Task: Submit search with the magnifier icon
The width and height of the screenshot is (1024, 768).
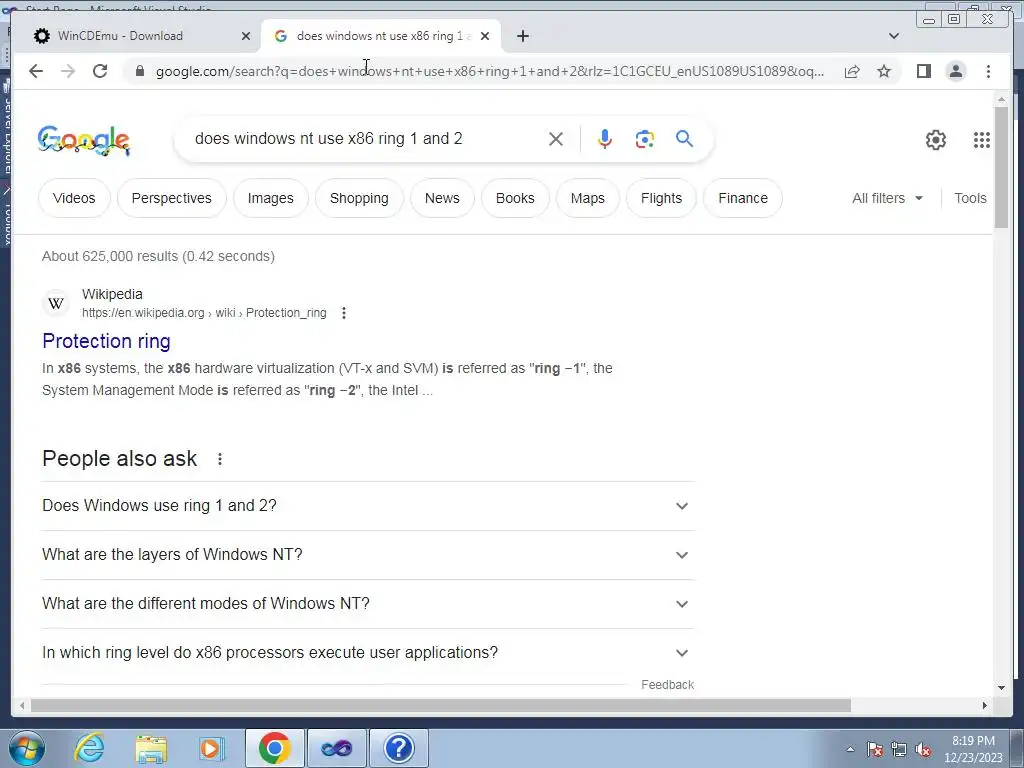Action: point(684,138)
